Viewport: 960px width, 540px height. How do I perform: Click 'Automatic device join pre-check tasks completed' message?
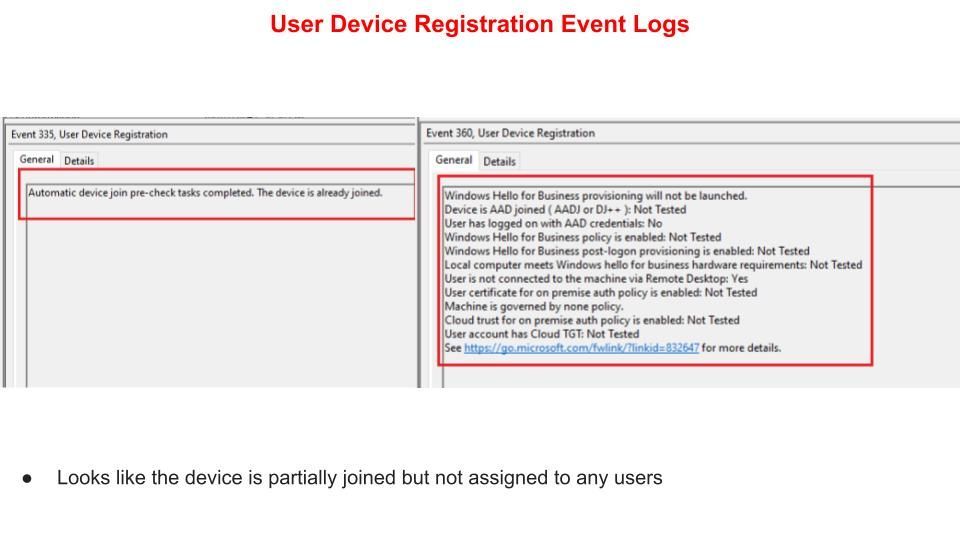pyautogui.click(x=205, y=193)
